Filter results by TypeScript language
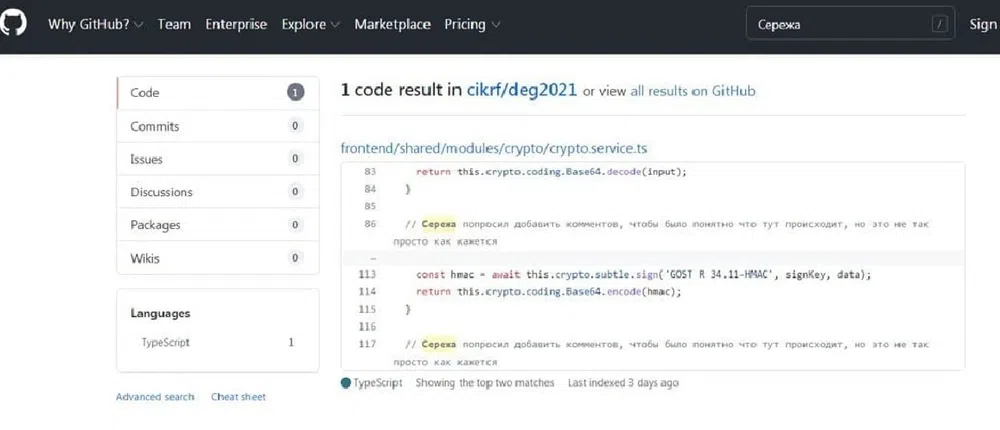The height and width of the screenshot is (430, 1000). [x=217, y=343]
